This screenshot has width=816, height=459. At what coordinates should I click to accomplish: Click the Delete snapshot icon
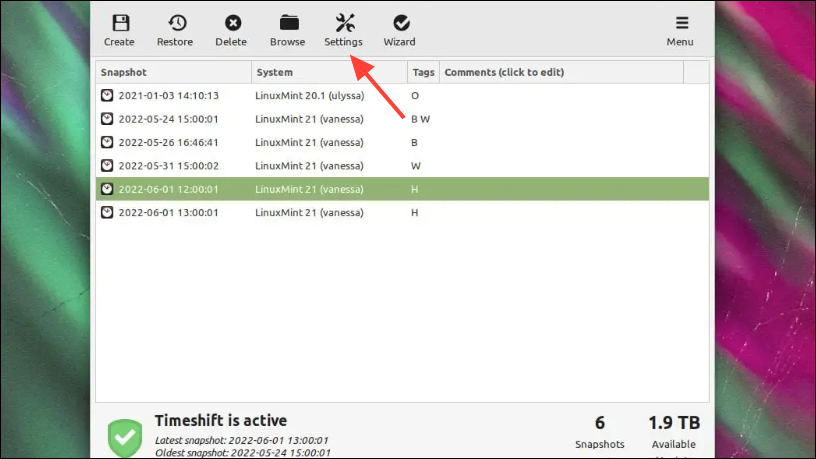click(x=232, y=30)
